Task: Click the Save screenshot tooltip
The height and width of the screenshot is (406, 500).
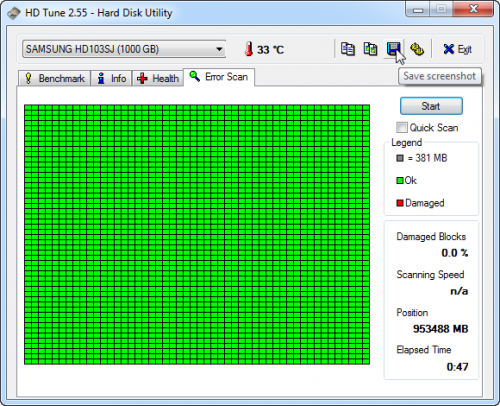Action: pyautogui.click(x=440, y=76)
